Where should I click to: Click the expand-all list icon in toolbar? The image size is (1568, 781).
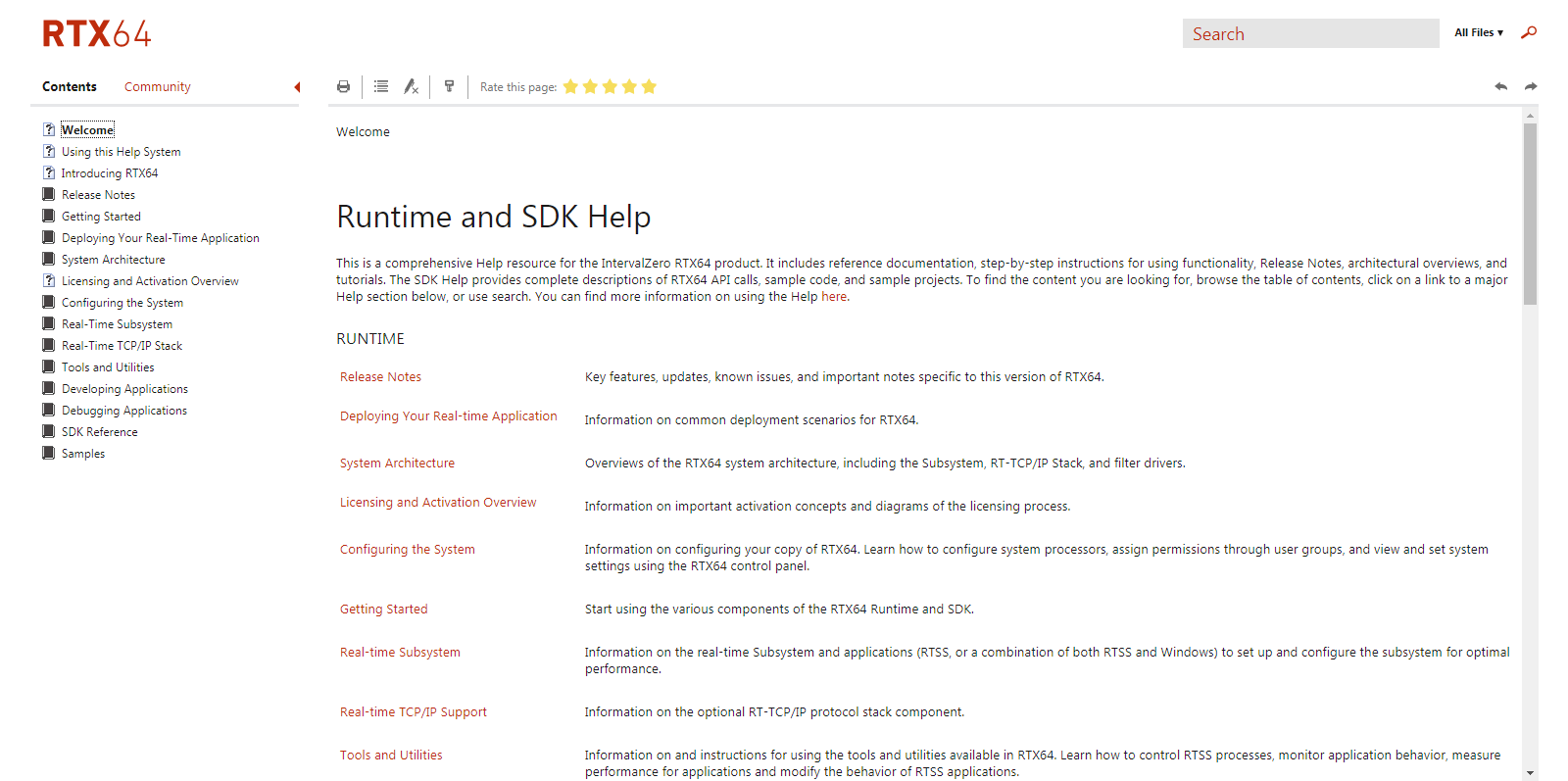[x=381, y=87]
